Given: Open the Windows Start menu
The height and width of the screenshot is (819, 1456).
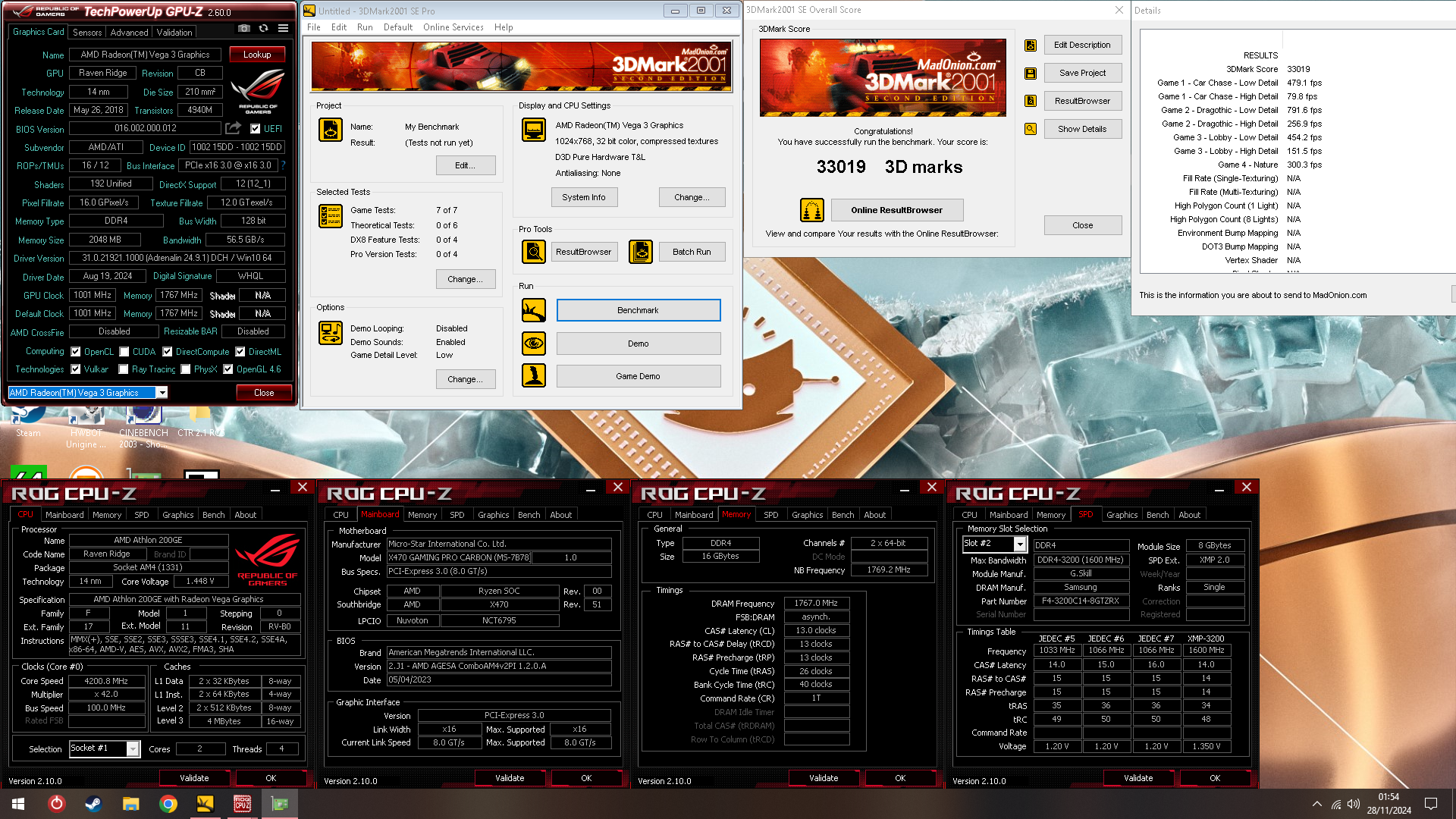Looking at the screenshot, I should tap(18, 804).
